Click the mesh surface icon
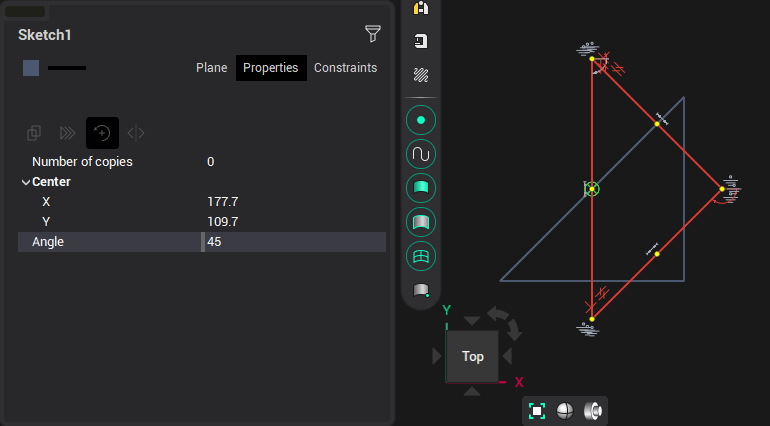 (x=421, y=256)
